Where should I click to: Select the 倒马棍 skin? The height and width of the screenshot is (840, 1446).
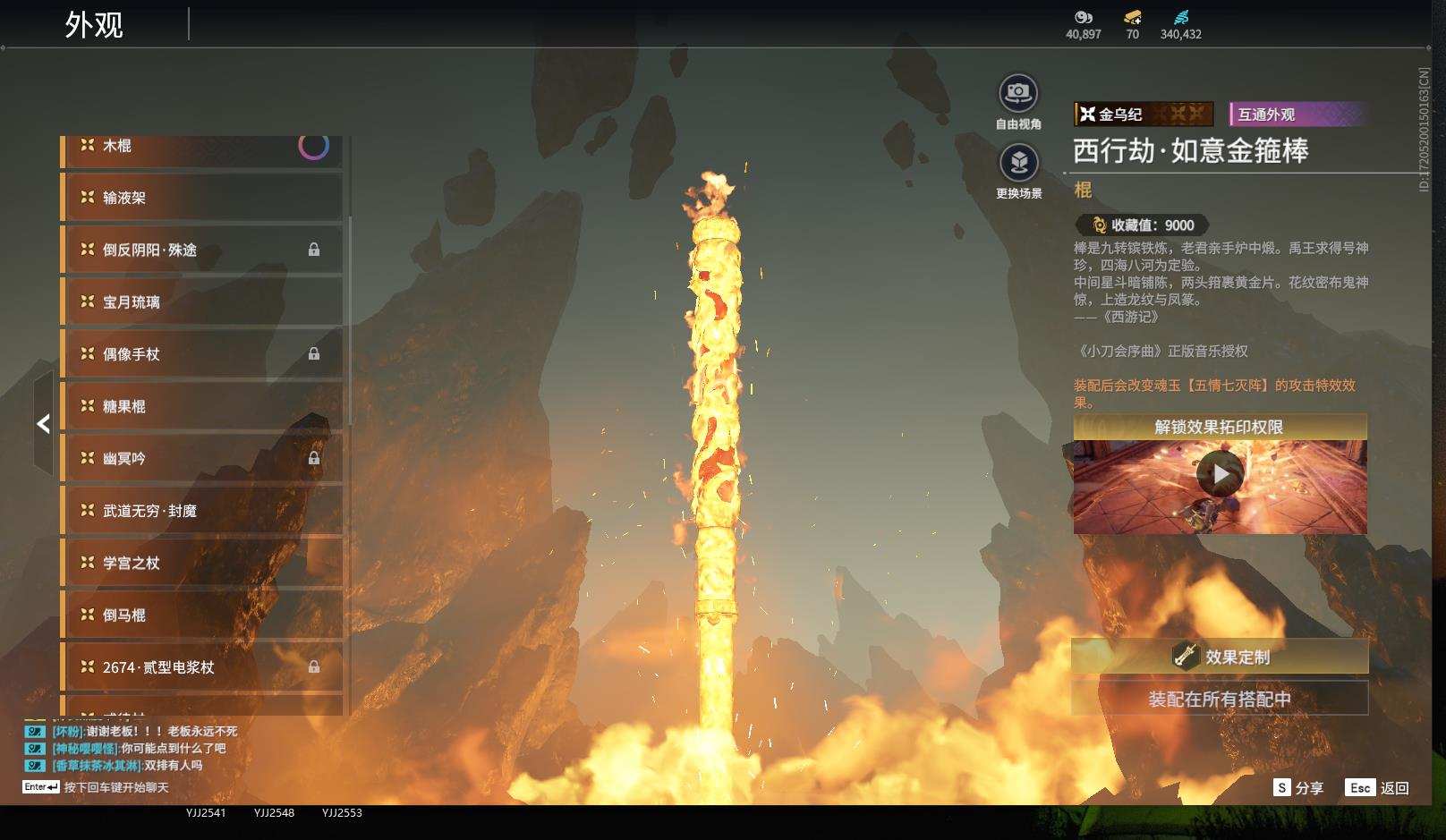point(202,615)
